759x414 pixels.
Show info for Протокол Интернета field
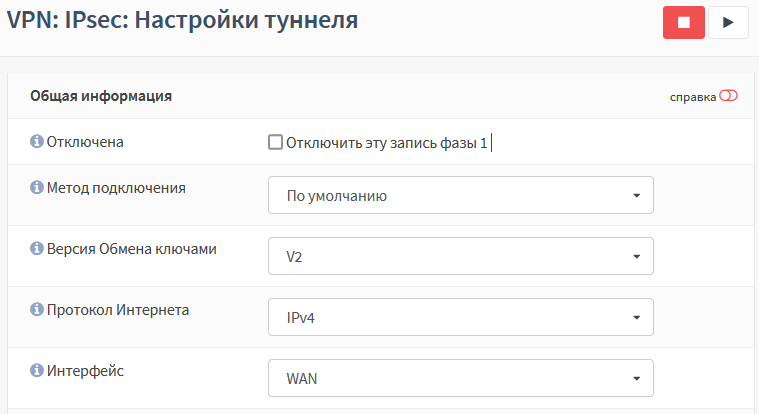coord(37,309)
